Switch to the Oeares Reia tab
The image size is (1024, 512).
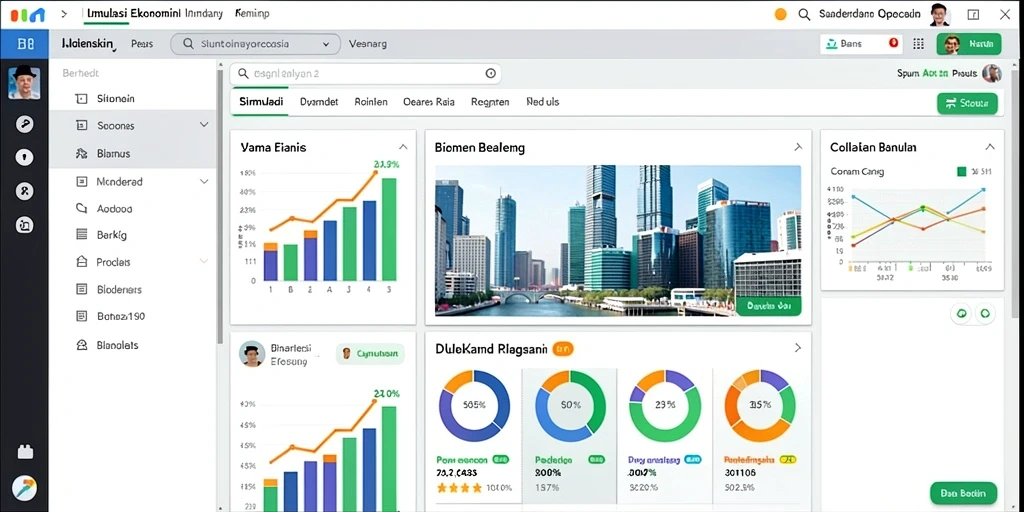coord(428,102)
